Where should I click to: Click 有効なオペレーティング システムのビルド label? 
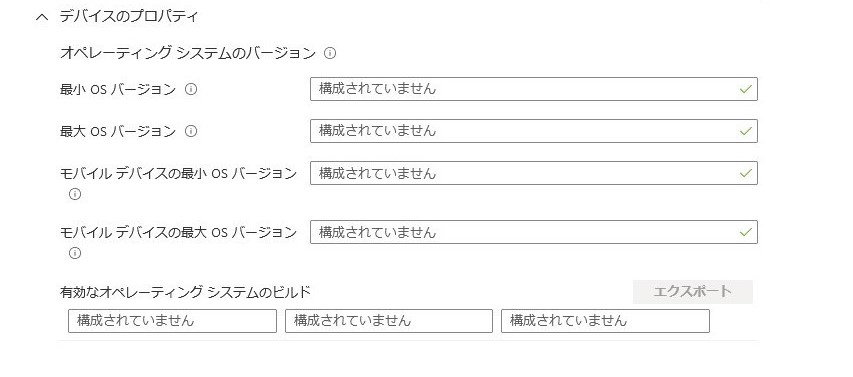pos(186,292)
